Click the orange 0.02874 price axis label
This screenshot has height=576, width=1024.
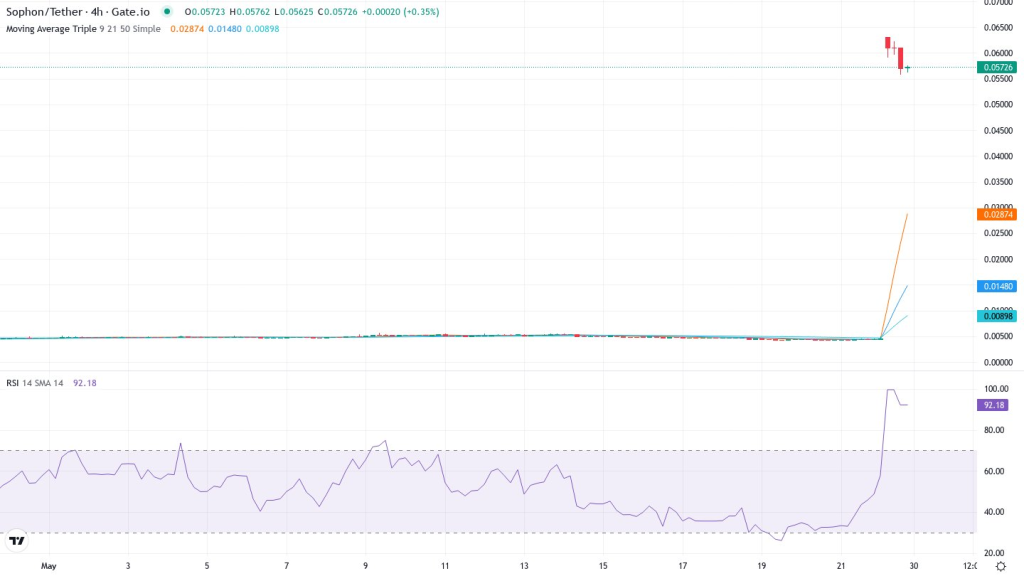coord(997,215)
